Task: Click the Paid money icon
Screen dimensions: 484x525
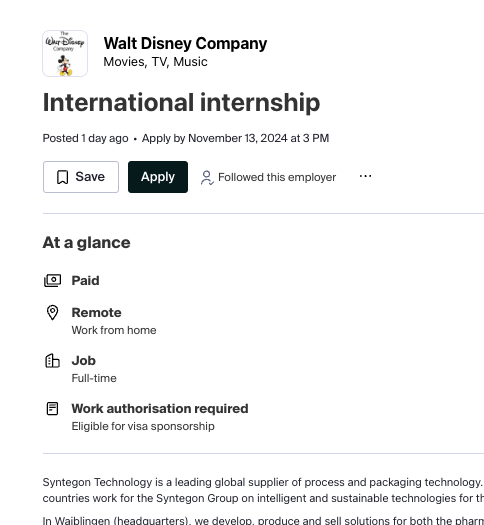Action: [x=53, y=281]
